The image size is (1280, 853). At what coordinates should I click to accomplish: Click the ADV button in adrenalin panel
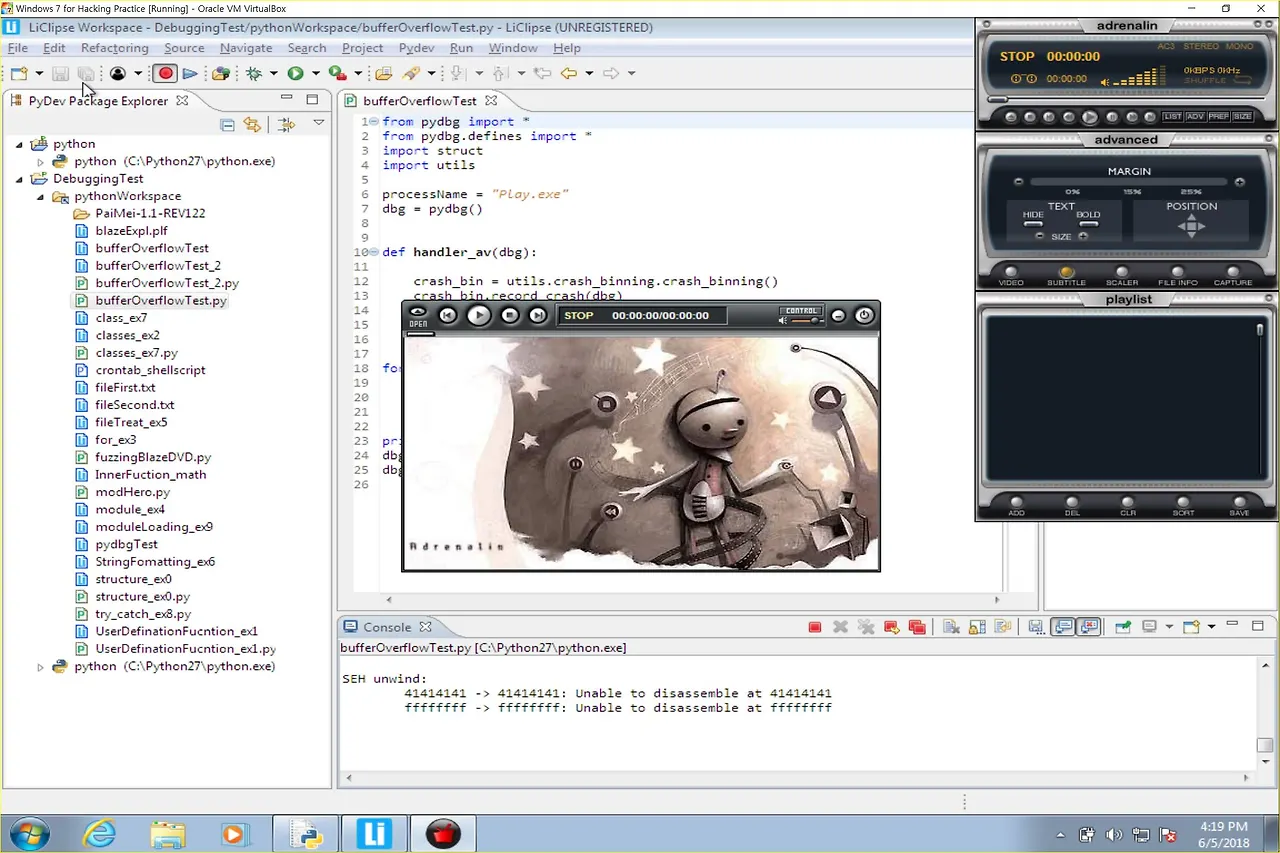[1196, 117]
